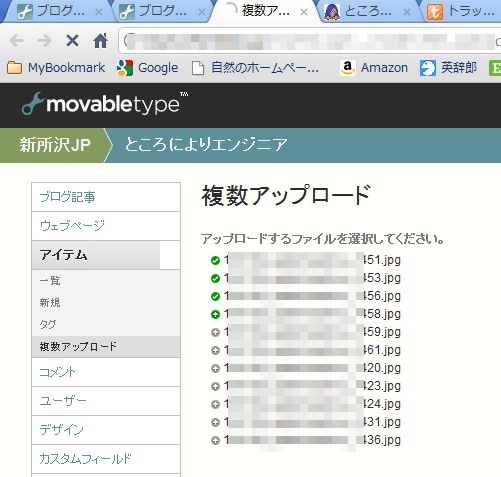Open the デザイン sidebar menu
Viewport: 501px width, 477px height.
tap(106, 430)
